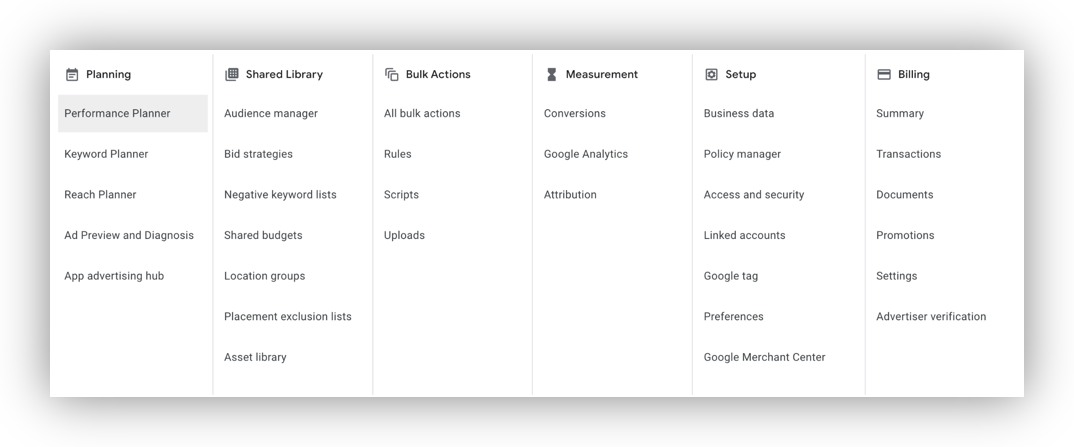Click the Shared Library grid icon

pyautogui.click(x=232, y=75)
